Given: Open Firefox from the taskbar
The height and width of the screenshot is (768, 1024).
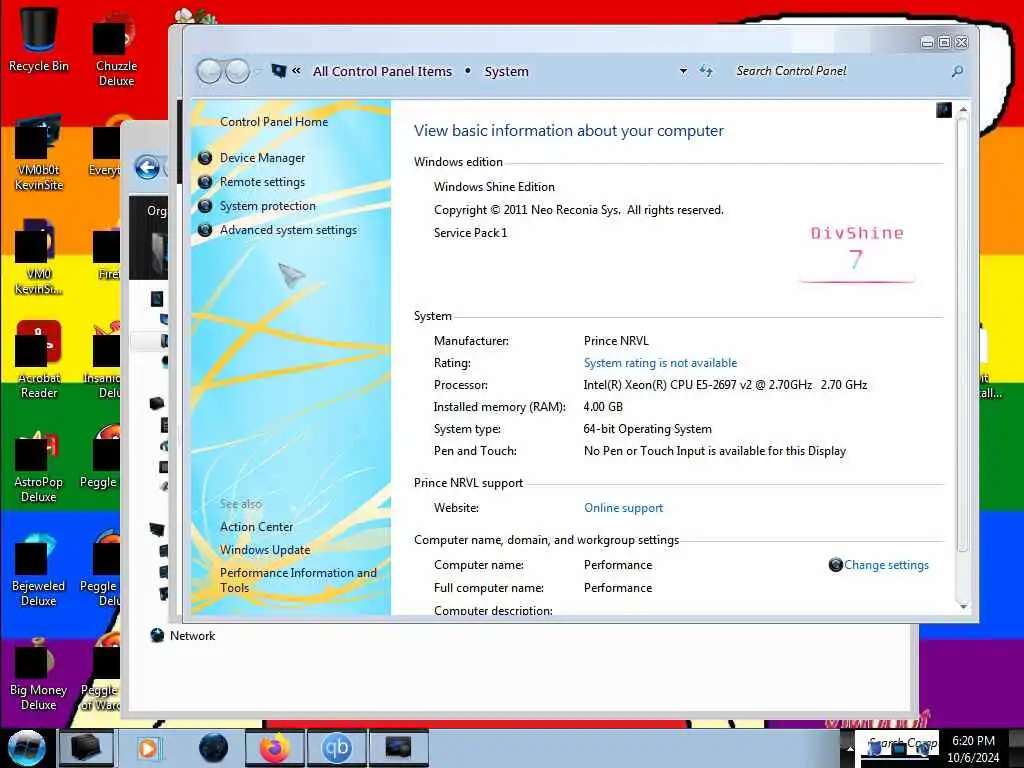Looking at the screenshot, I should click(x=274, y=748).
